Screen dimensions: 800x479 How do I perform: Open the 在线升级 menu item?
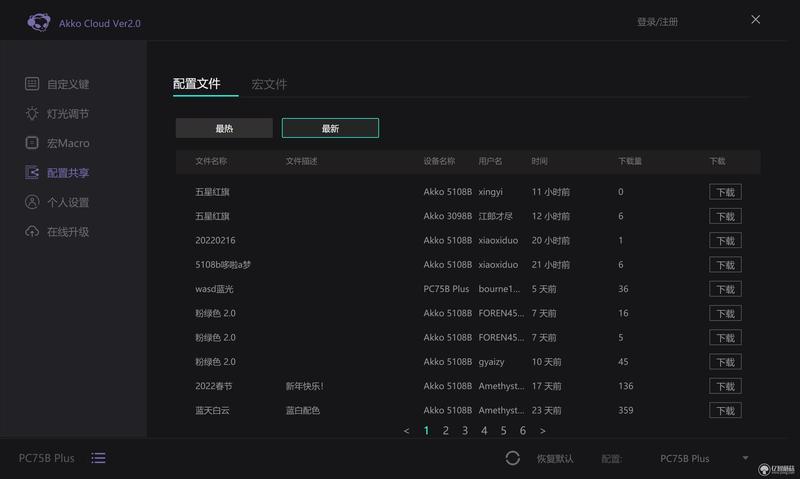[x=68, y=232]
